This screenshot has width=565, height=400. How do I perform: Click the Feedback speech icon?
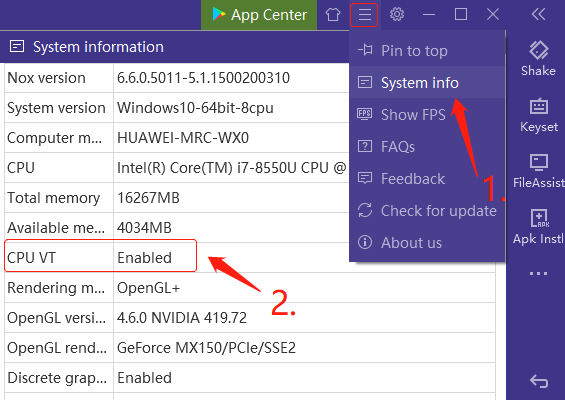pos(365,178)
